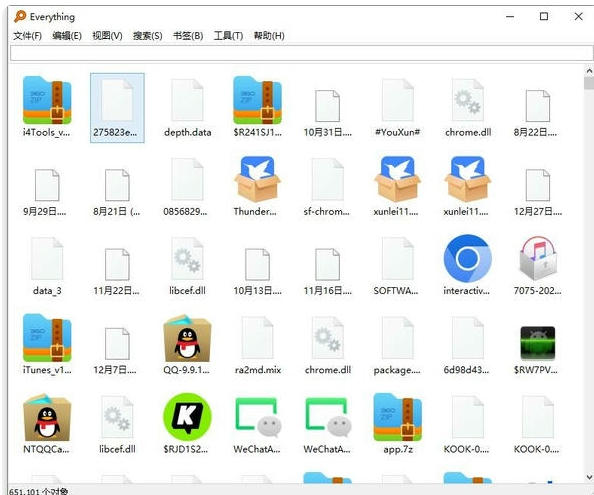Open the 视图(V) menu
Image resolution: width=594 pixels, height=495 pixels.
click(x=107, y=36)
